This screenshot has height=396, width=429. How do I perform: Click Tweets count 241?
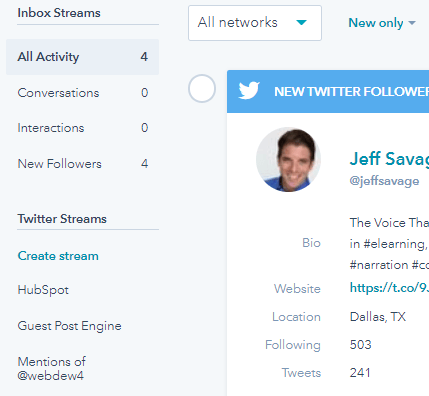point(360,373)
